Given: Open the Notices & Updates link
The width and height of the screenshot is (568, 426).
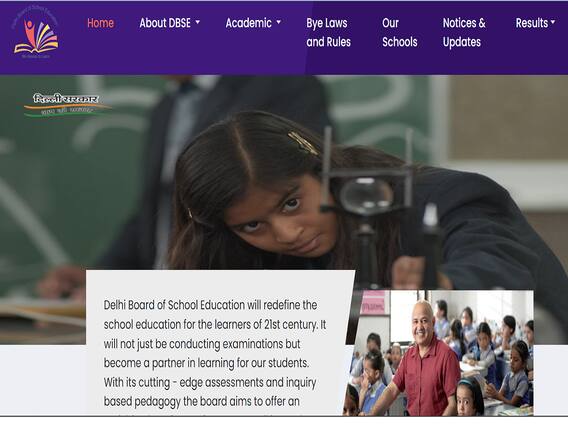Looking at the screenshot, I should [x=464, y=32].
